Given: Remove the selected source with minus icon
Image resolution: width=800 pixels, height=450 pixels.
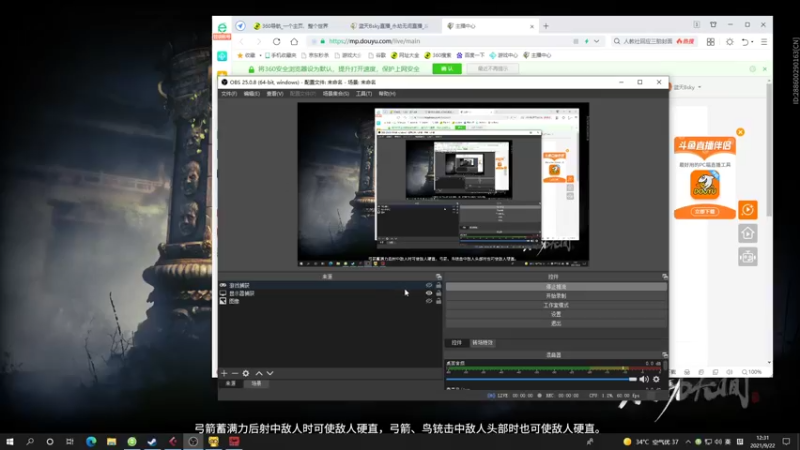Looking at the screenshot, I should point(235,373).
